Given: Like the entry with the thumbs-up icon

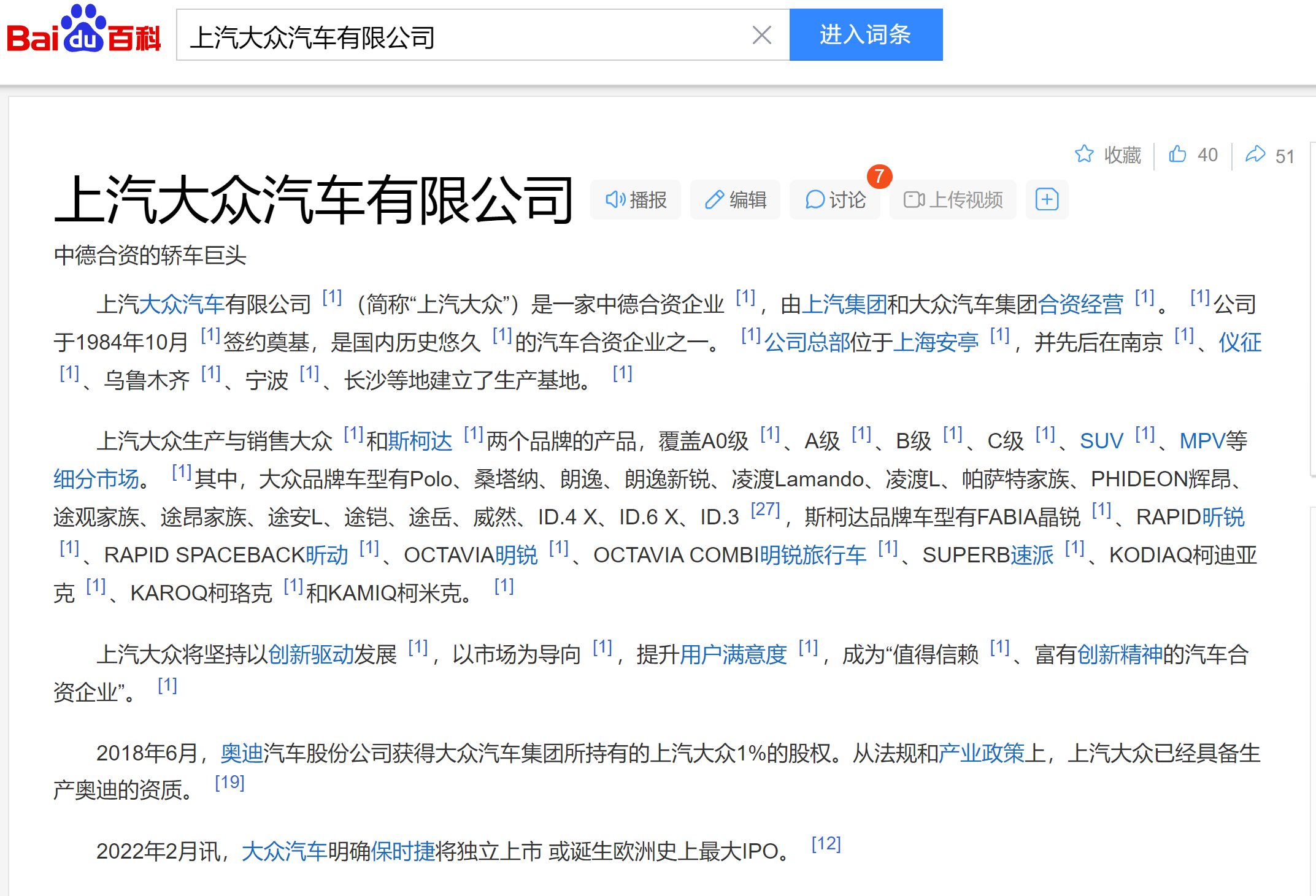Looking at the screenshot, I should click(x=1177, y=154).
